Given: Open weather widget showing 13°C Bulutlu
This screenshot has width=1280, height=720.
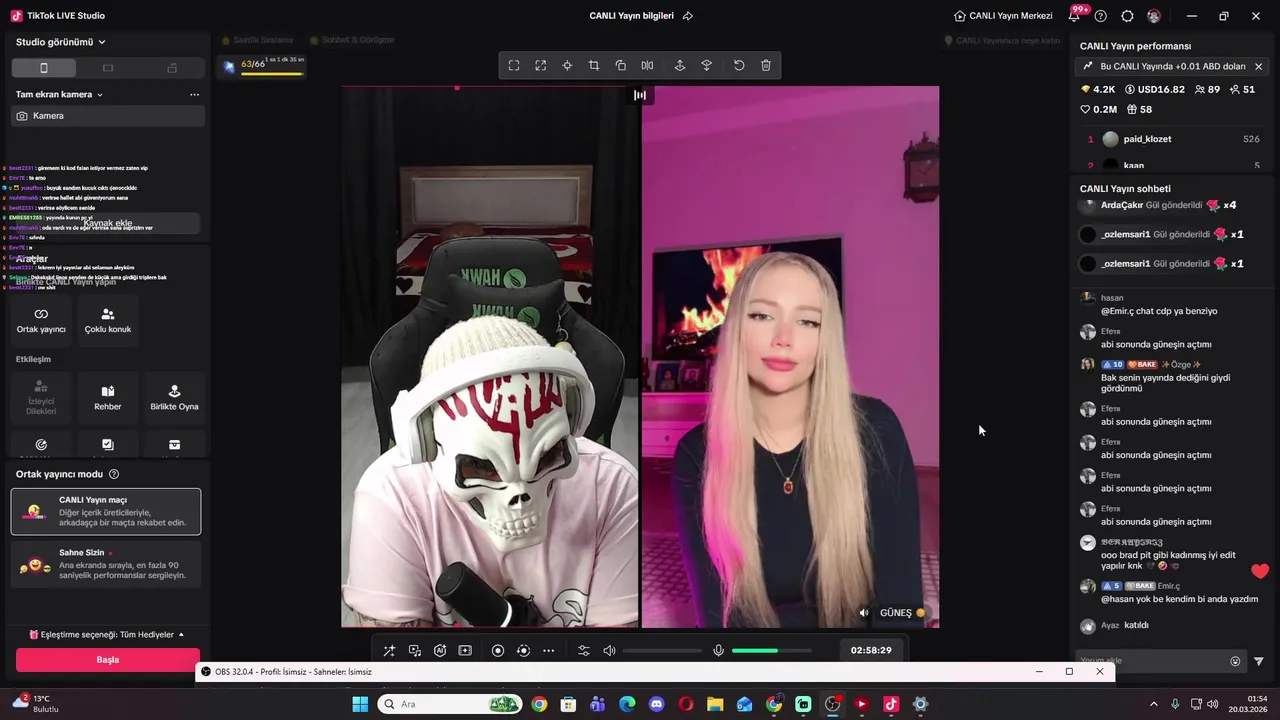Looking at the screenshot, I should 36,704.
